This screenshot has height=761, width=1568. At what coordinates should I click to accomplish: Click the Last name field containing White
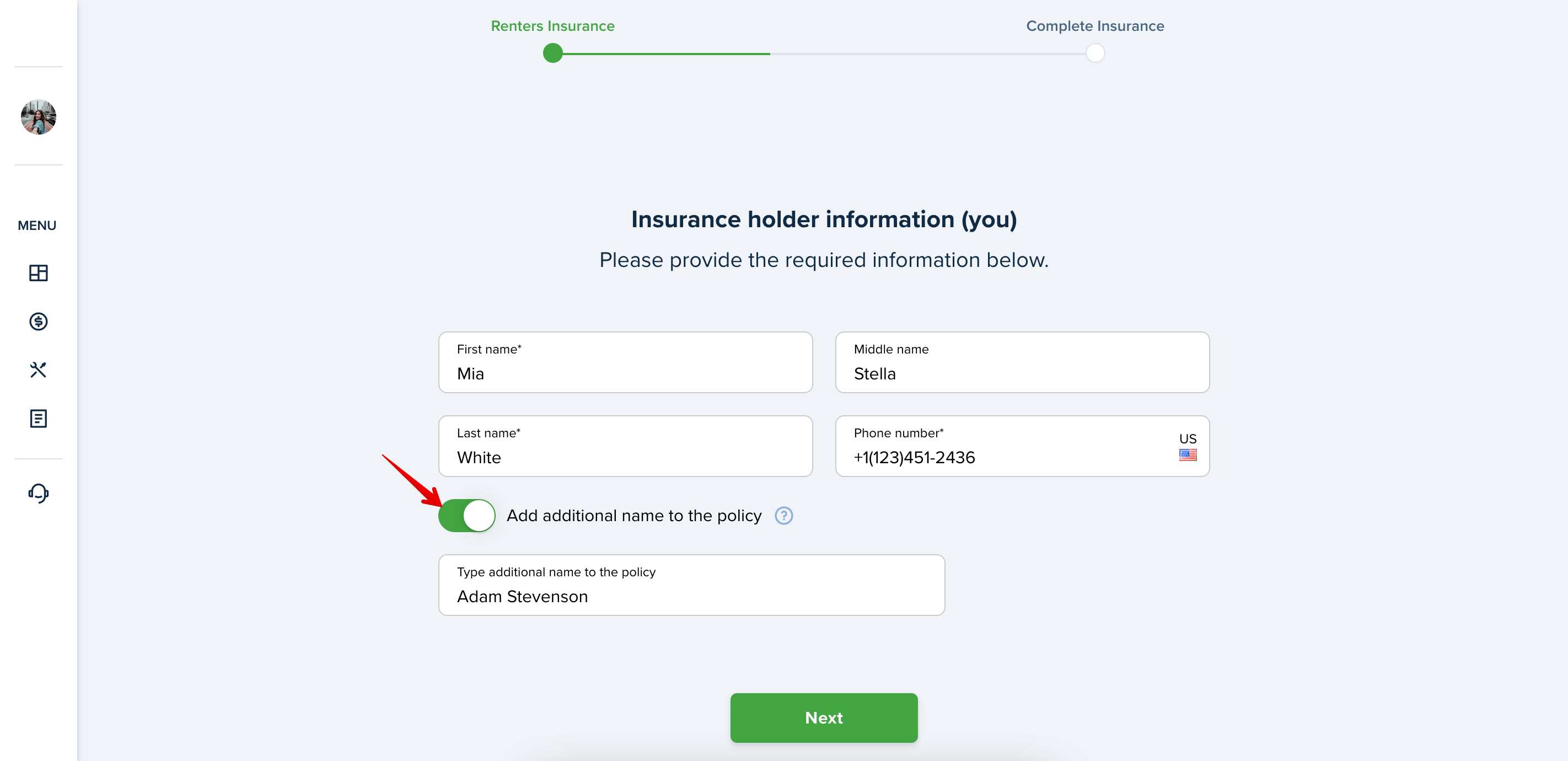pyautogui.click(x=626, y=446)
